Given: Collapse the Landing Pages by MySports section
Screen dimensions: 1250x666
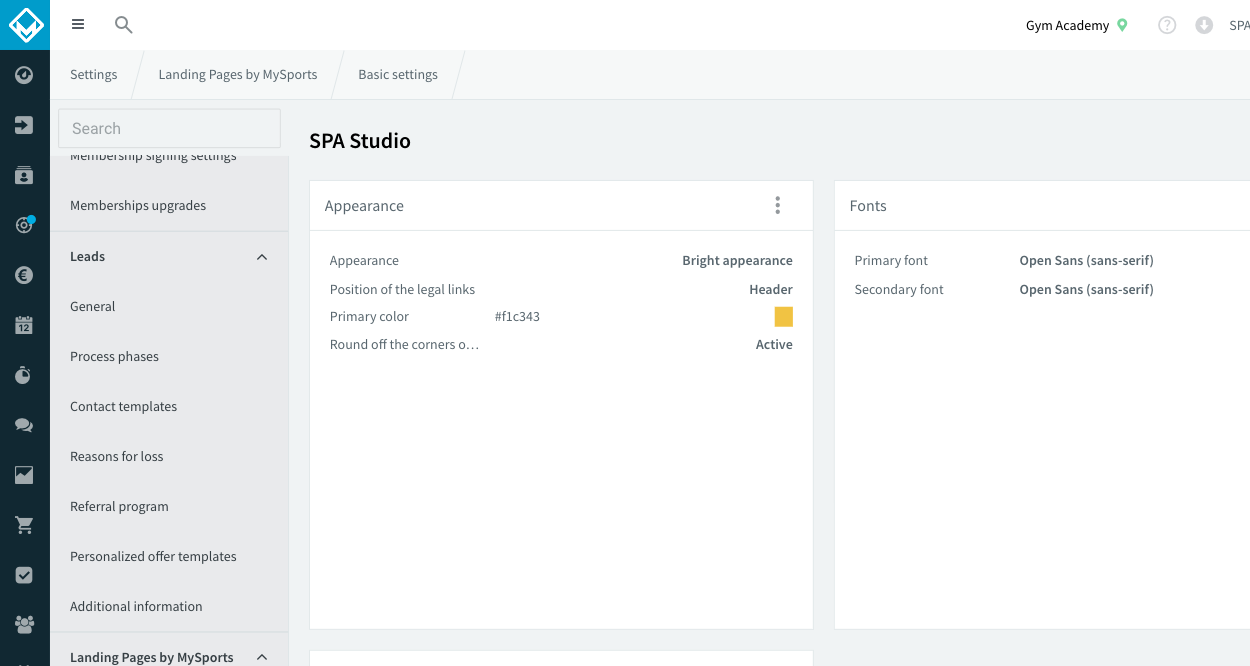Looking at the screenshot, I should [x=262, y=657].
